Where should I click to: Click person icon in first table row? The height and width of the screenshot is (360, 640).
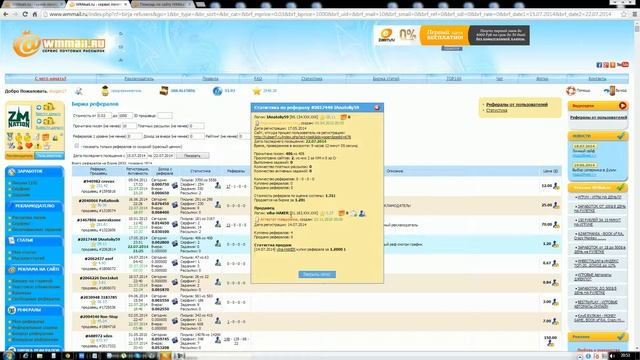[218, 186]
